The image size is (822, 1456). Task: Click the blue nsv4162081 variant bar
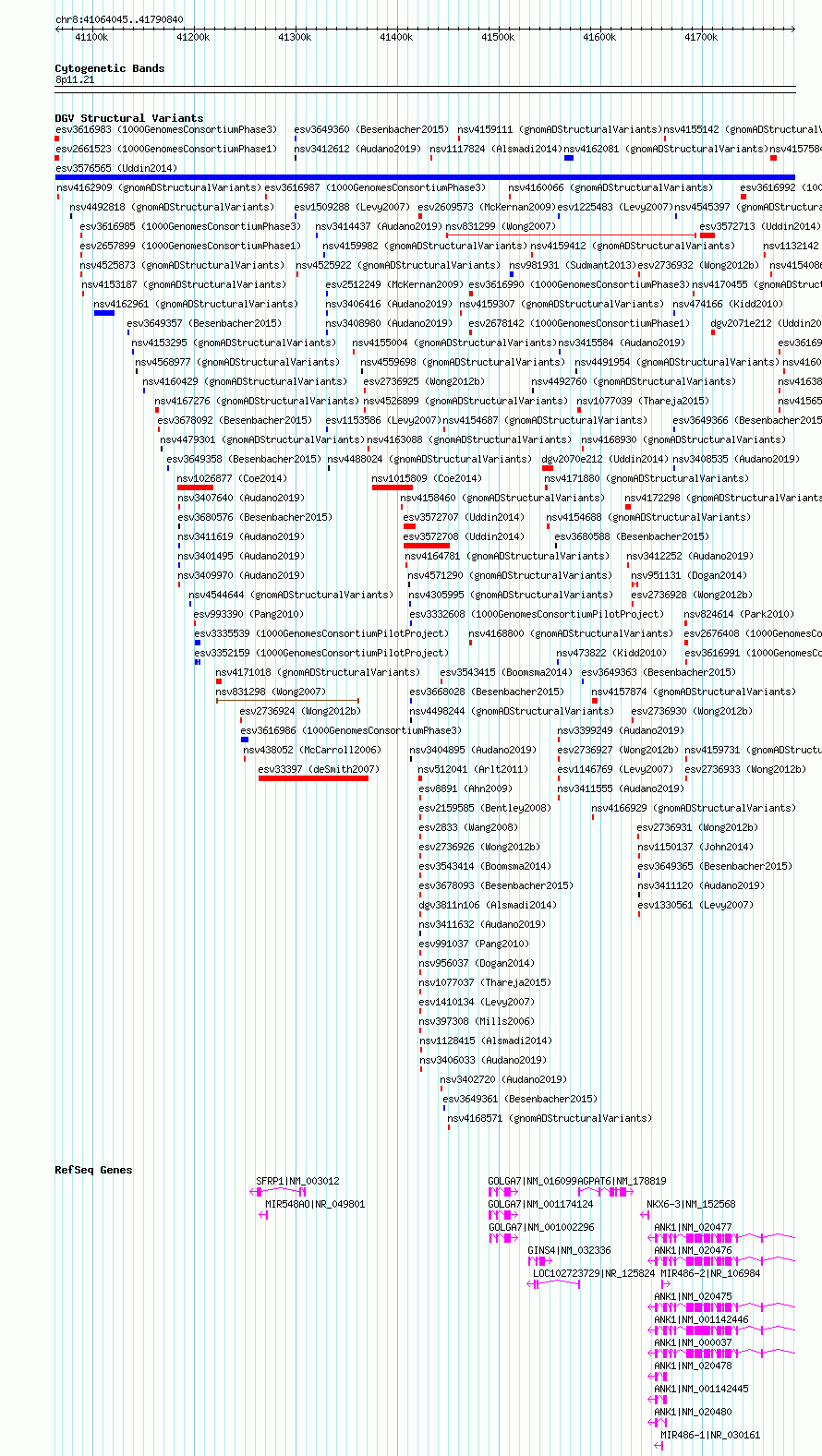click(x=569, y=158)
